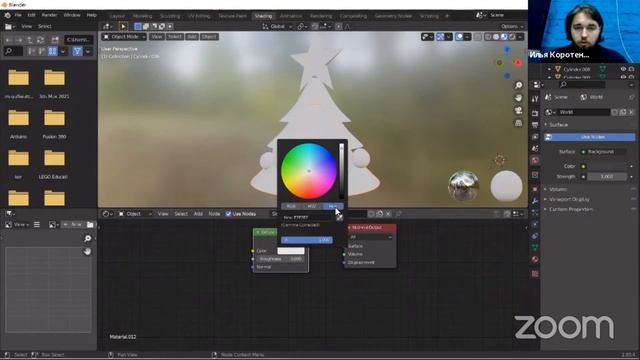Click the red X axis gizmo ball
This screenshot has height=360, width=640.
(x=518, y=63)
